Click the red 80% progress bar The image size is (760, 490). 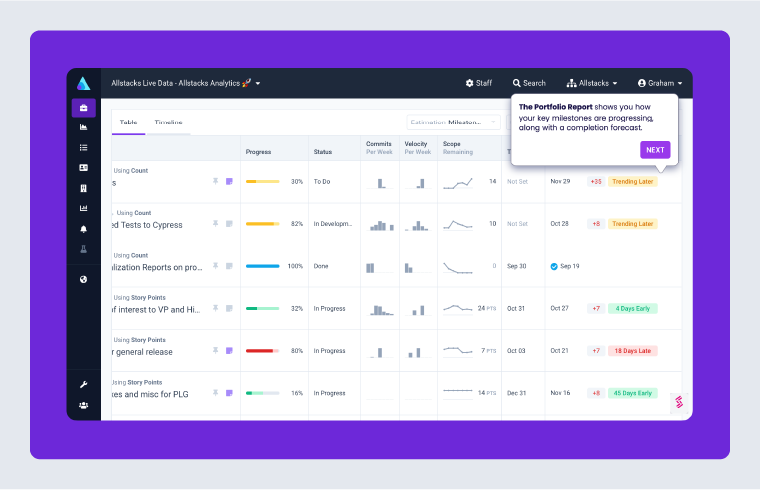click(x=261, y=351)
